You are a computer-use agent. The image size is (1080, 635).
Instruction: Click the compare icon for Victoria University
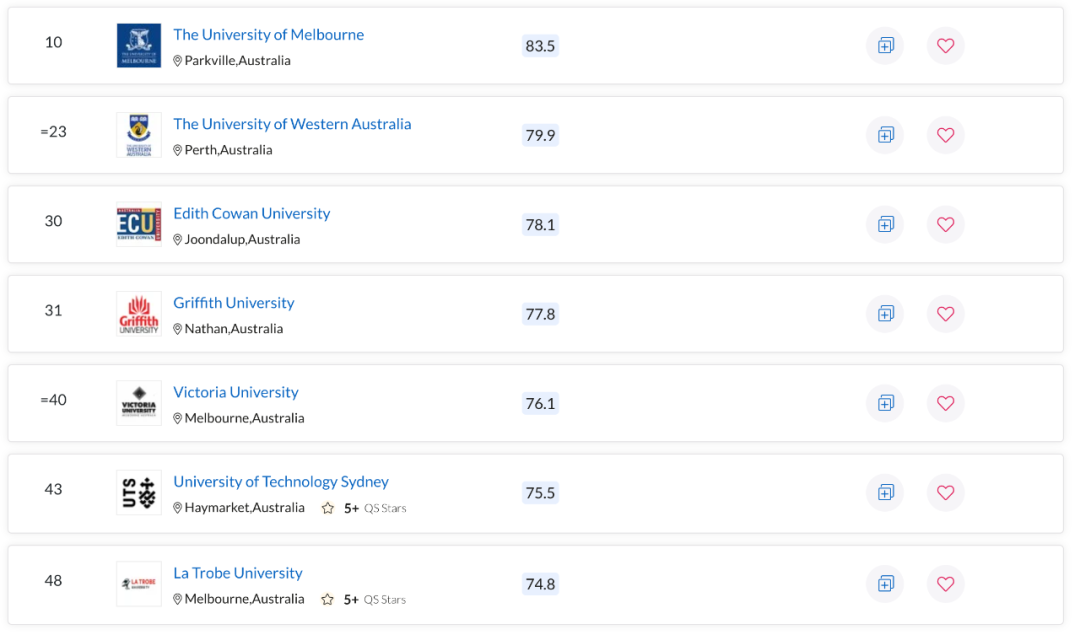884,403
